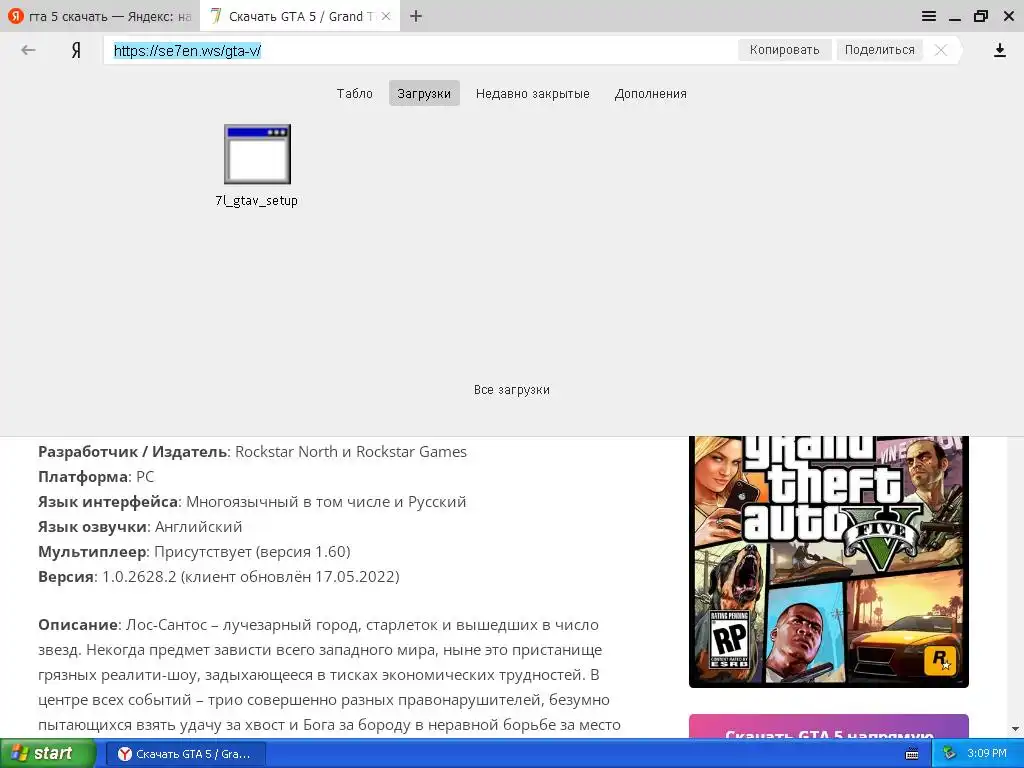Clear the address bar with the X
This screenshot has width=1024, height=768.
point(940,50)
